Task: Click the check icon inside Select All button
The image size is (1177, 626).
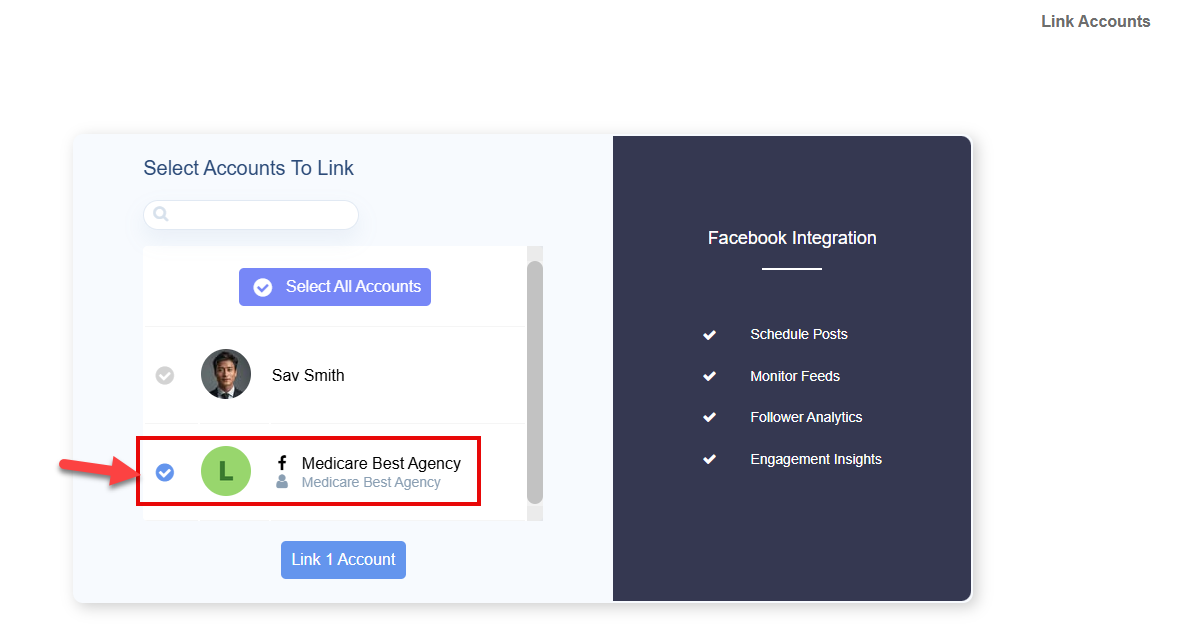Action: tap(263, 287)
